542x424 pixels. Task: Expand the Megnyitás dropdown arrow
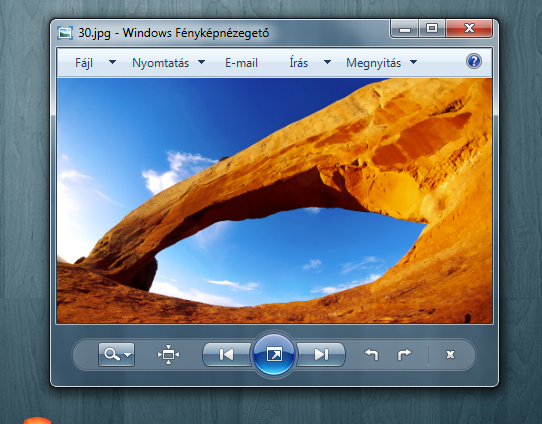tap(413, 62)
